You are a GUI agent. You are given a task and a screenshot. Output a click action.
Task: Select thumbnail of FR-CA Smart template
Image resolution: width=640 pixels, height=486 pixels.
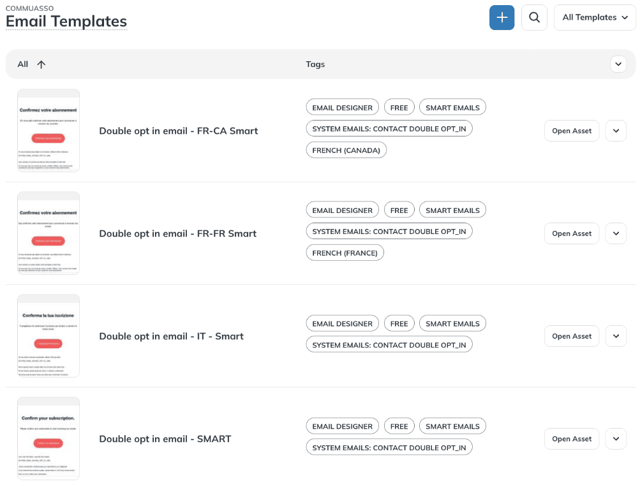click(49, 130)
